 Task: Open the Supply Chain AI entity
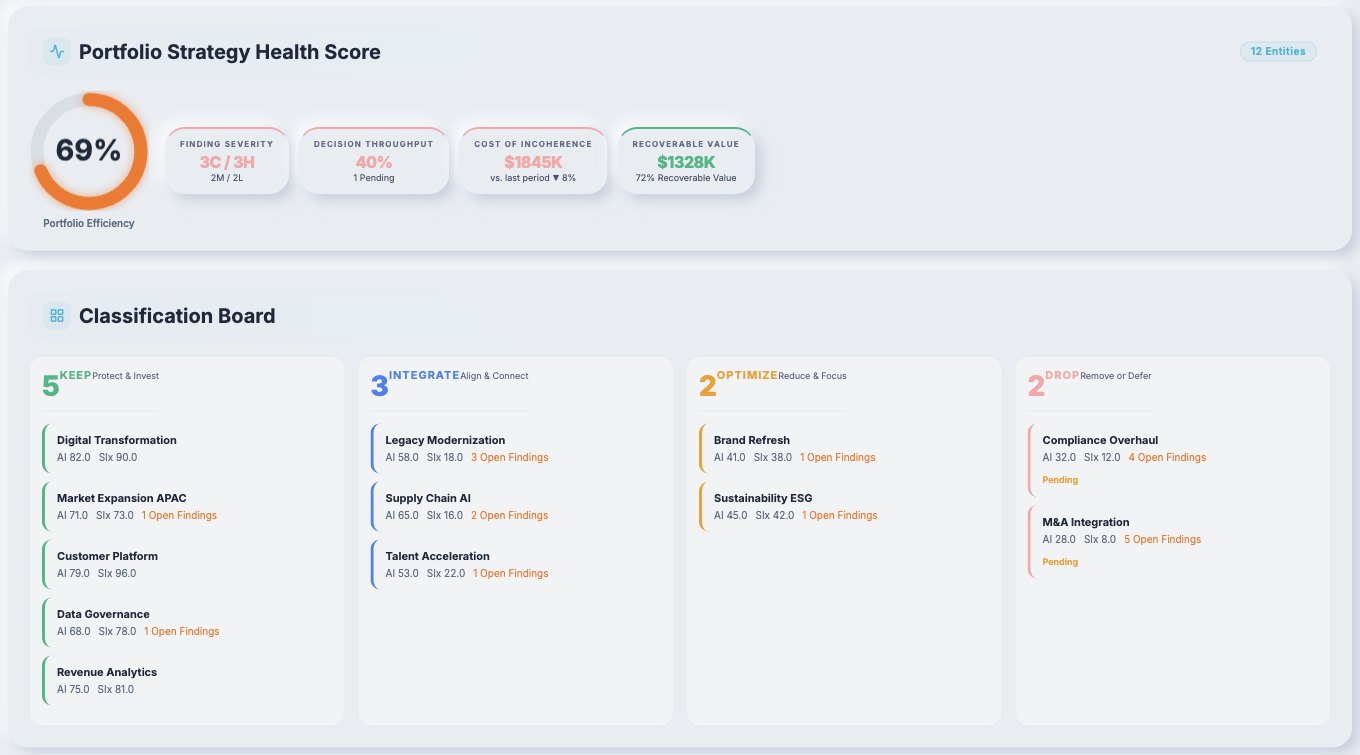pos(515,506)
